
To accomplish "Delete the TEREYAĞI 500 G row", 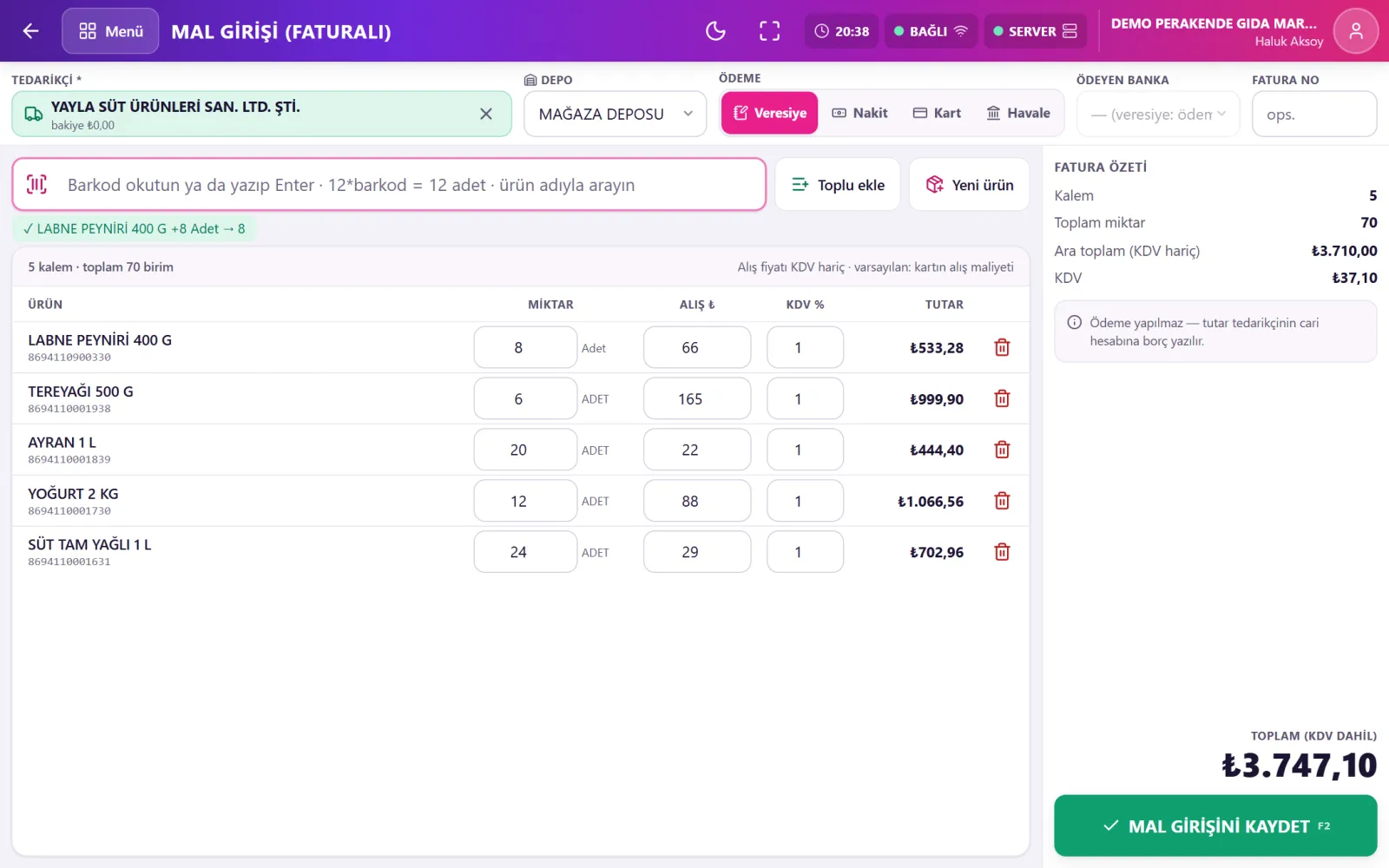I will coord(1002,398).
